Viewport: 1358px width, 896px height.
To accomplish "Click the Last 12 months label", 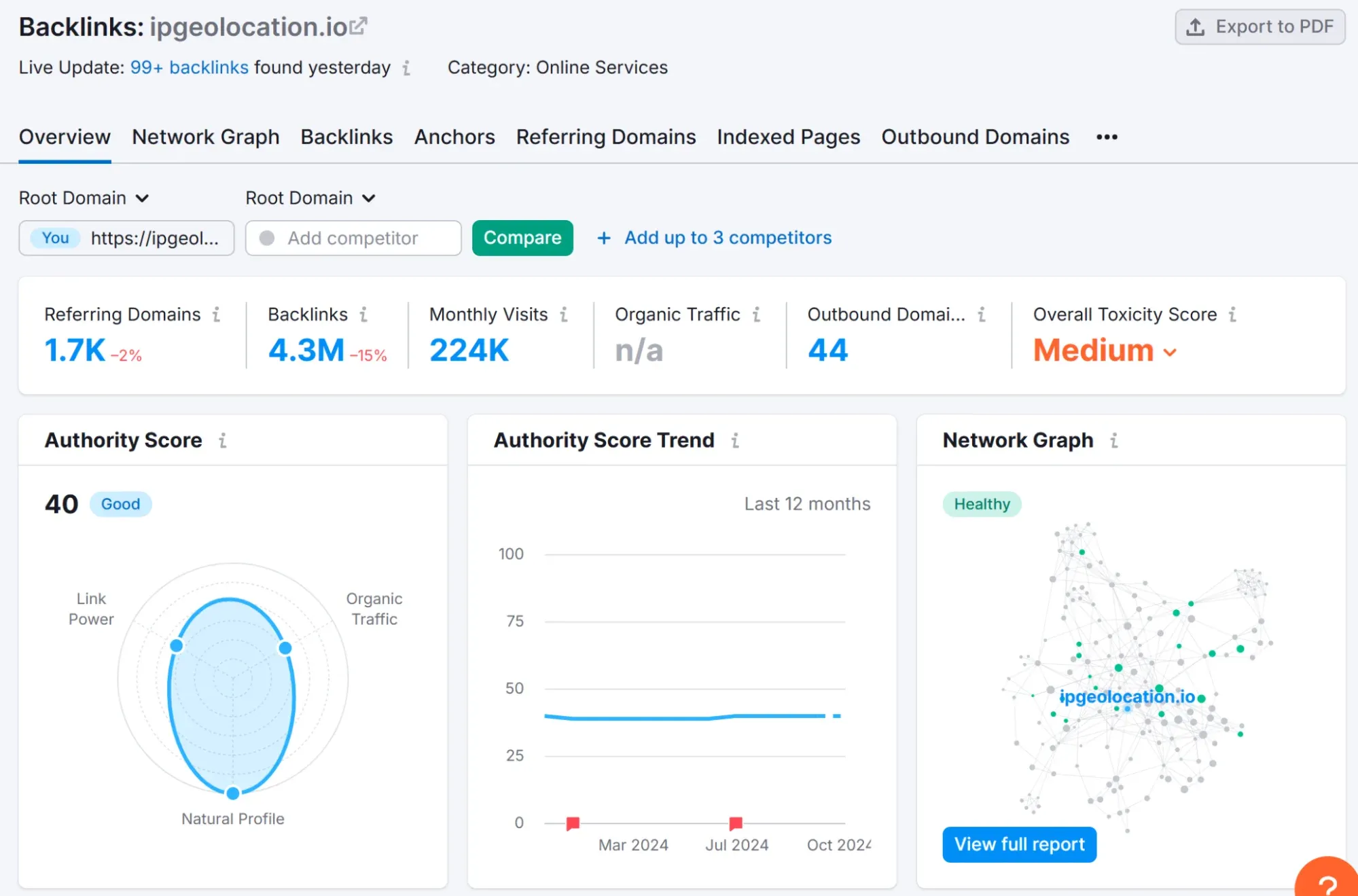I will tap(807, 504).
